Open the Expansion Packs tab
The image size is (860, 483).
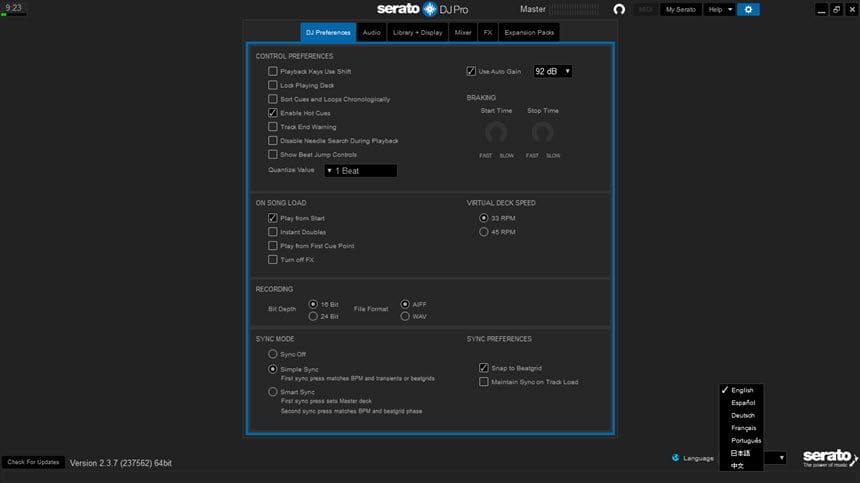tap(529, 32)
